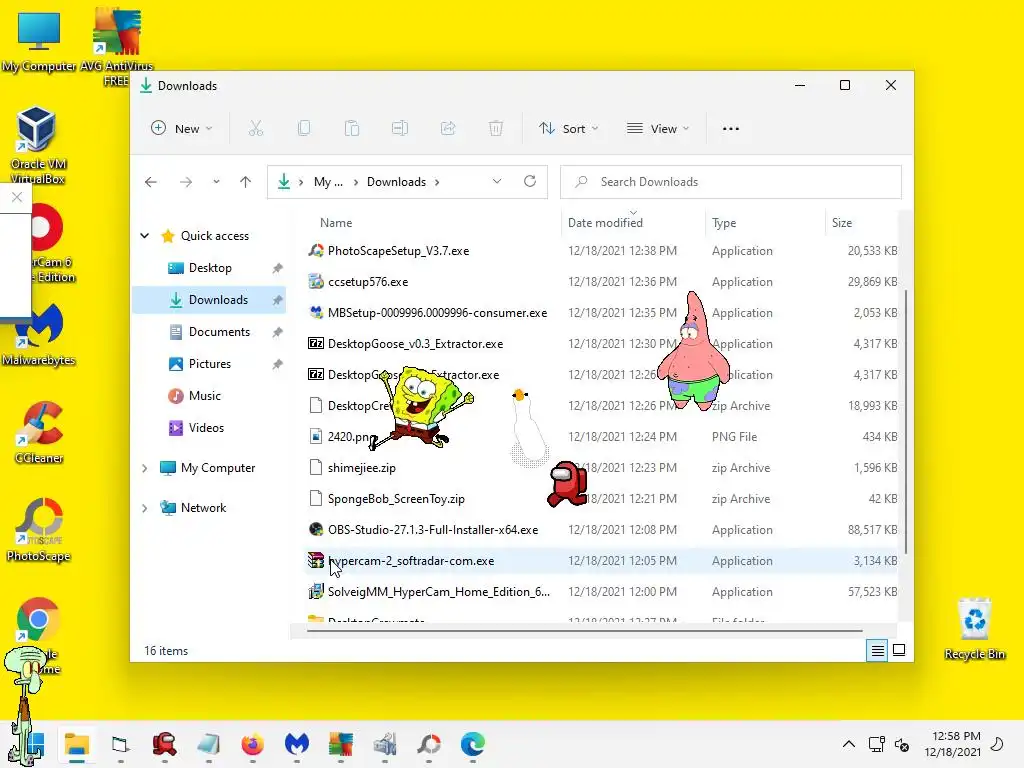
Task: Select Documents in navigation pane
Action: click(209, 332)
